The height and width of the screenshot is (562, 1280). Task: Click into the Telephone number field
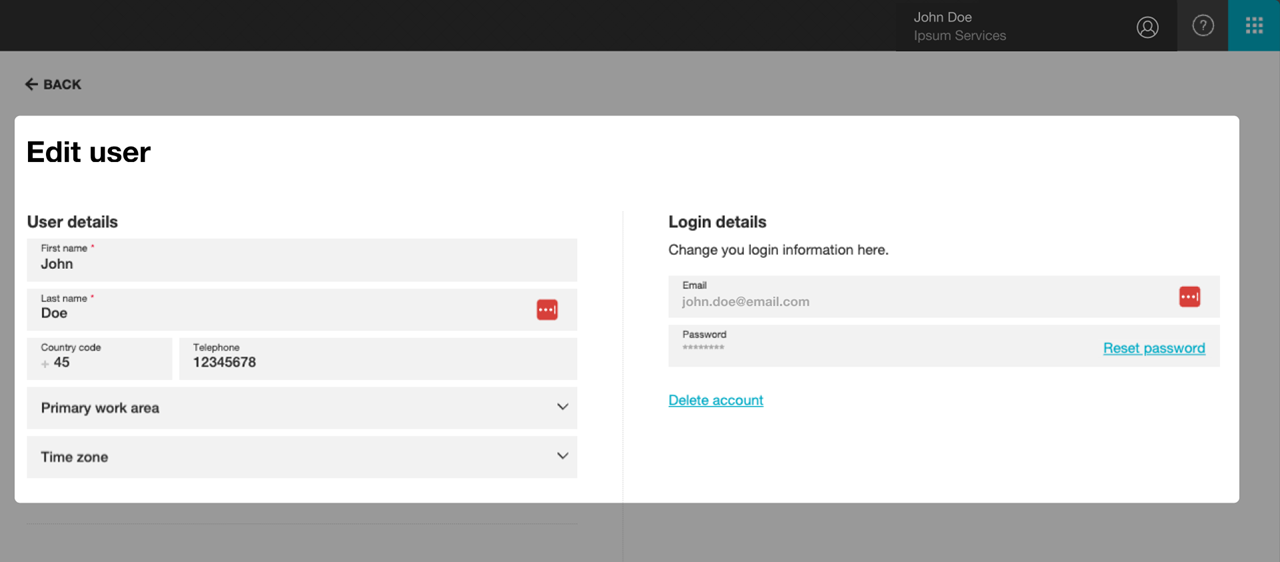tap(378, 359)
